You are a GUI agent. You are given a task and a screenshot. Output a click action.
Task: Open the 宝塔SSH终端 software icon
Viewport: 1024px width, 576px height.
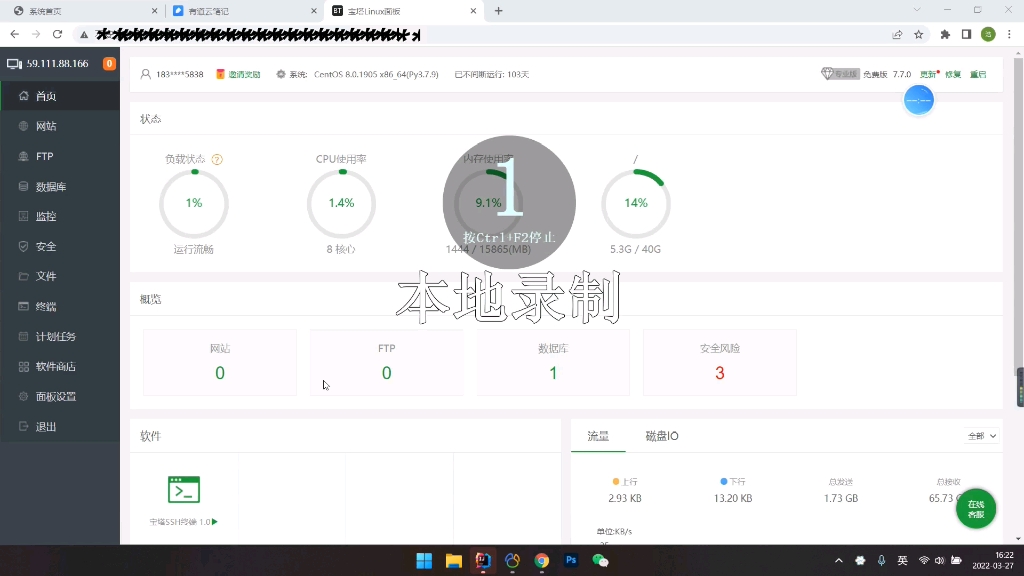(184, 490)
